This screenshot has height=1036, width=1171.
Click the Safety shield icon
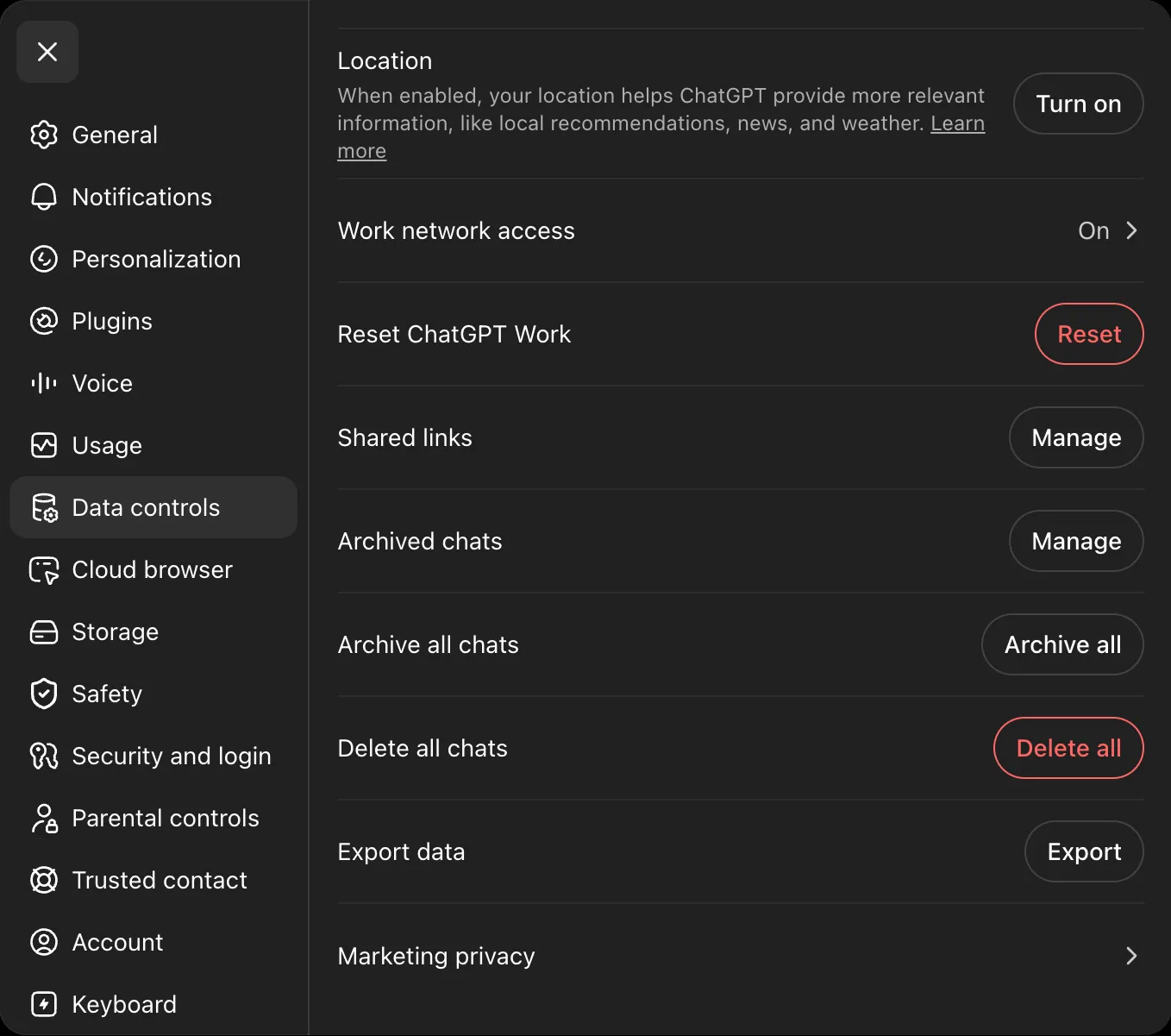pyautogui.click(x=44, y=694)
